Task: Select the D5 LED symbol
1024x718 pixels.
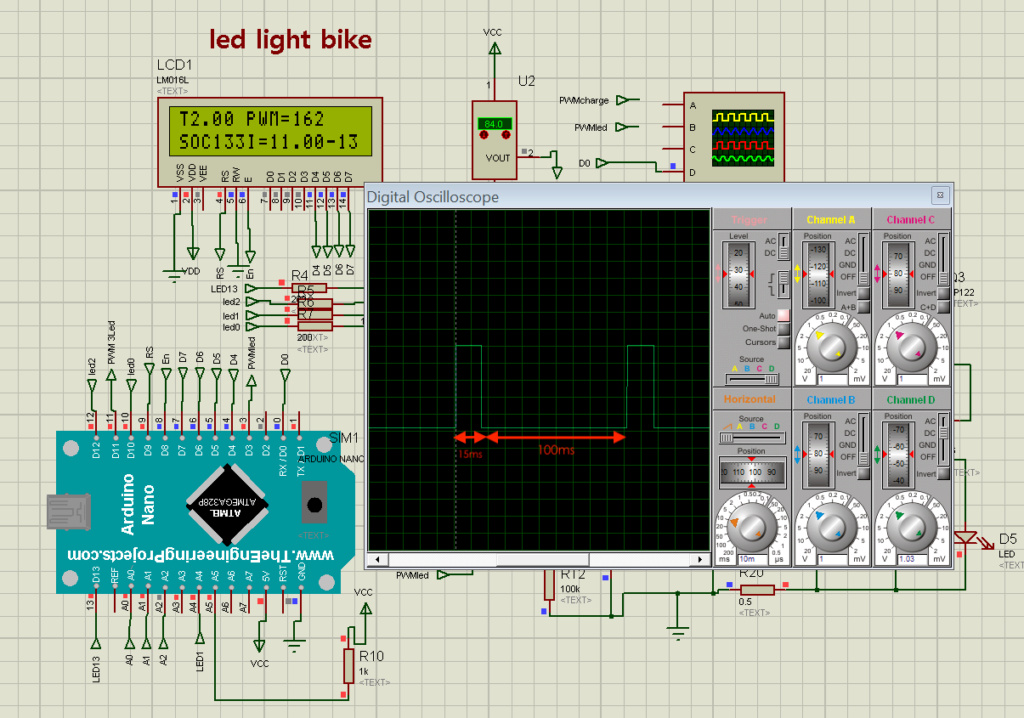Action: coord(966,538)
